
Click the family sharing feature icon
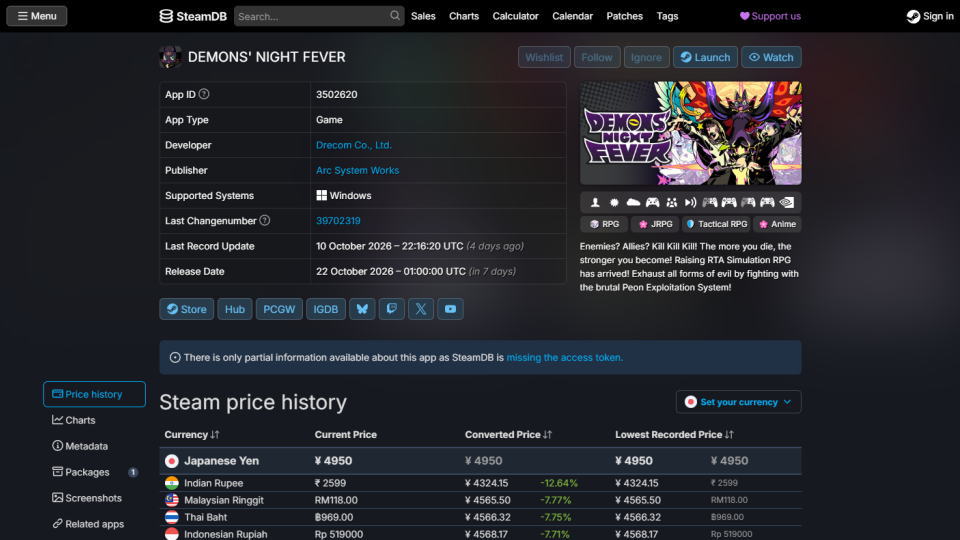(672, 202)
